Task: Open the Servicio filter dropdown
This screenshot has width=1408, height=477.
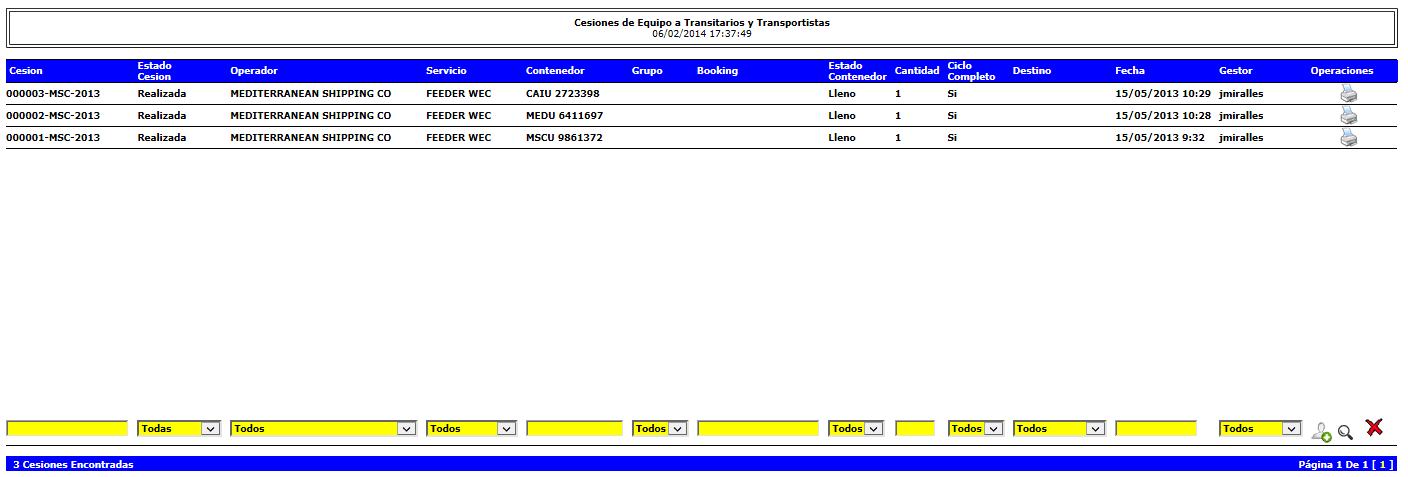Action: tap(471, 428)
